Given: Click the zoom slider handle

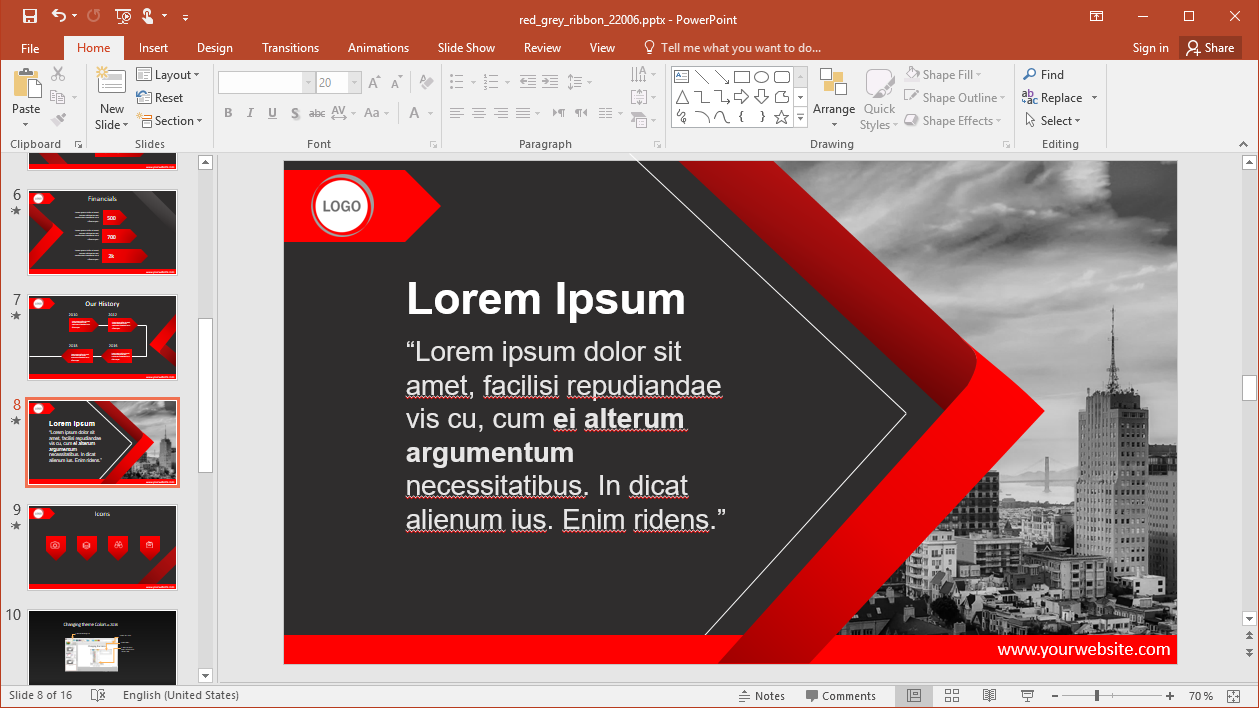Looking at the screenshot, I should (1097, 696).
